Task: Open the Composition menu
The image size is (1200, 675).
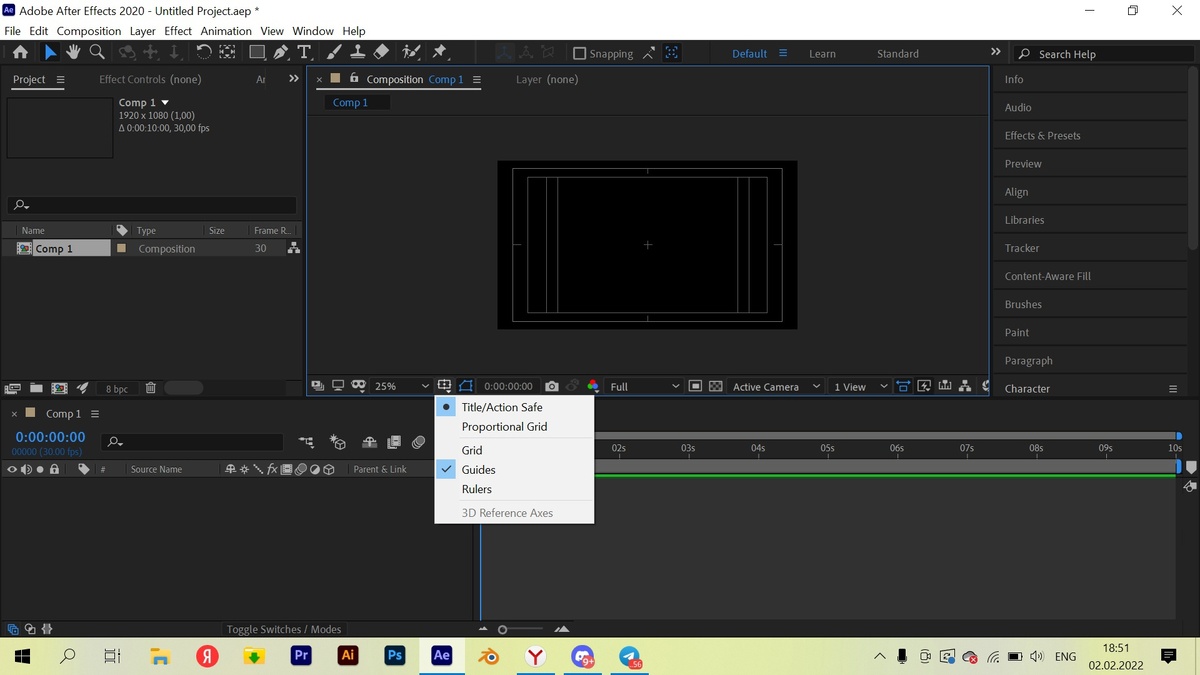Action: 88,31
